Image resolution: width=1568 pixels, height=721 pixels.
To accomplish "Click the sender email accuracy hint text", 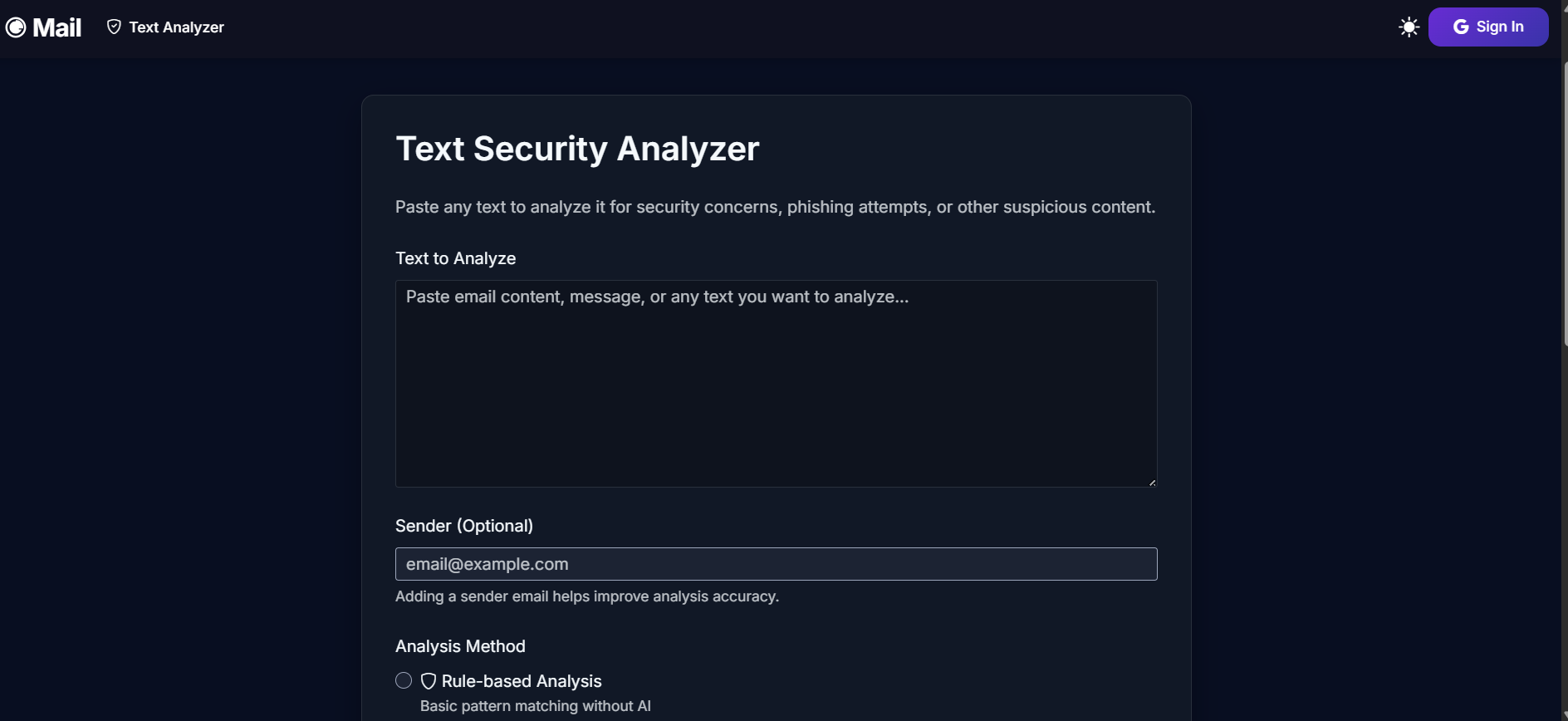I will [586, 596].
